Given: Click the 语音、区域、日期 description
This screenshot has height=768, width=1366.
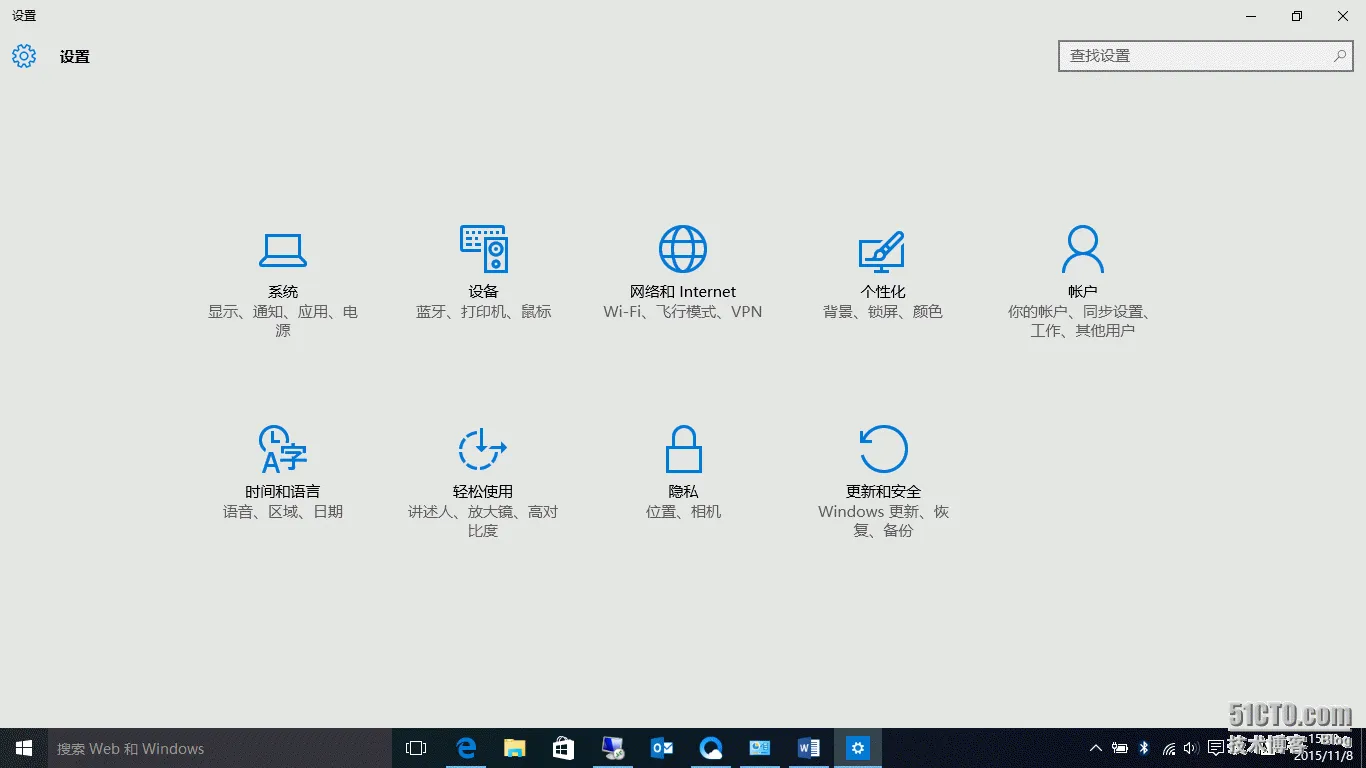Looking at the screenshot, I should point(283,512).
